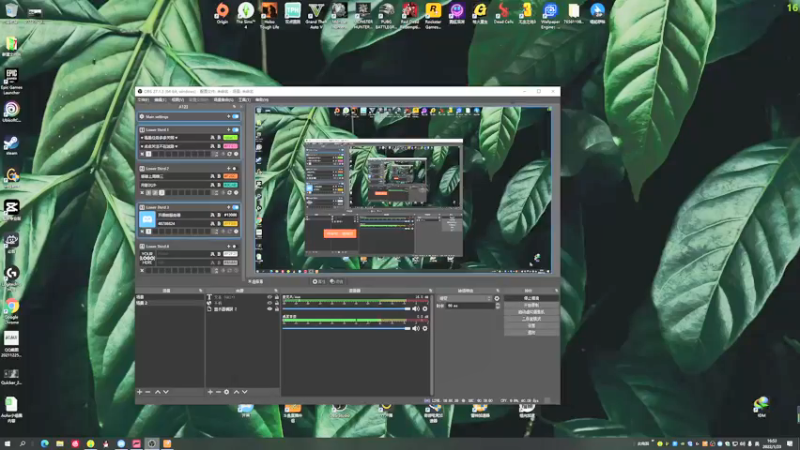Open the taskbar search icon
Viewport: 800px width, 450px height.
click(x=22, y=443)
